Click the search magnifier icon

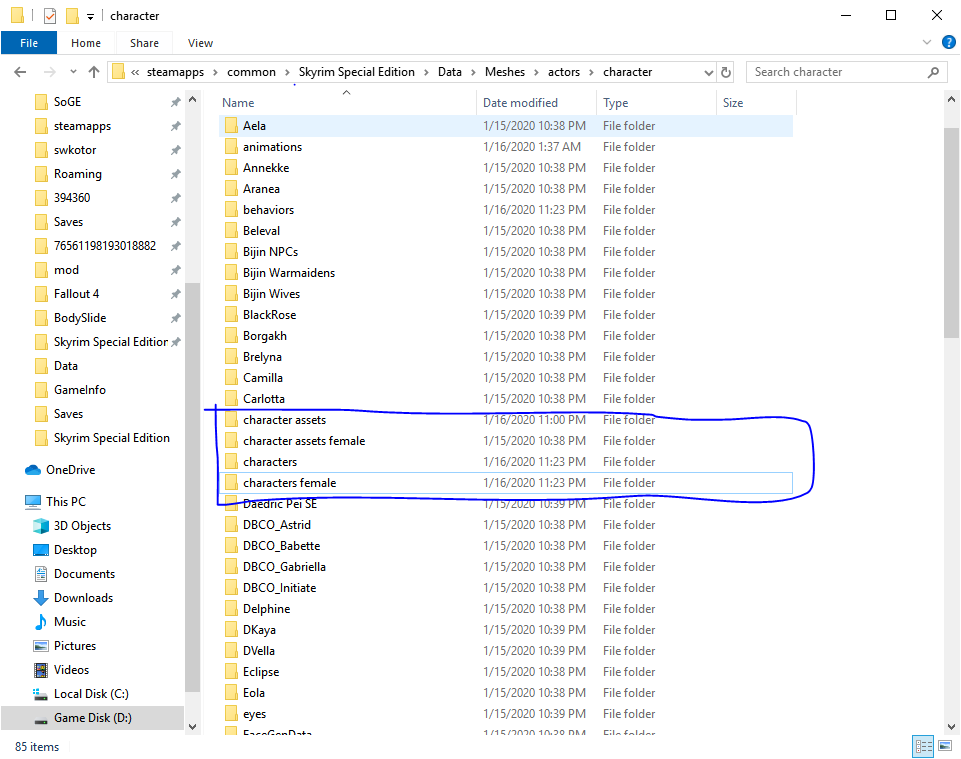(x=933, y=72)
